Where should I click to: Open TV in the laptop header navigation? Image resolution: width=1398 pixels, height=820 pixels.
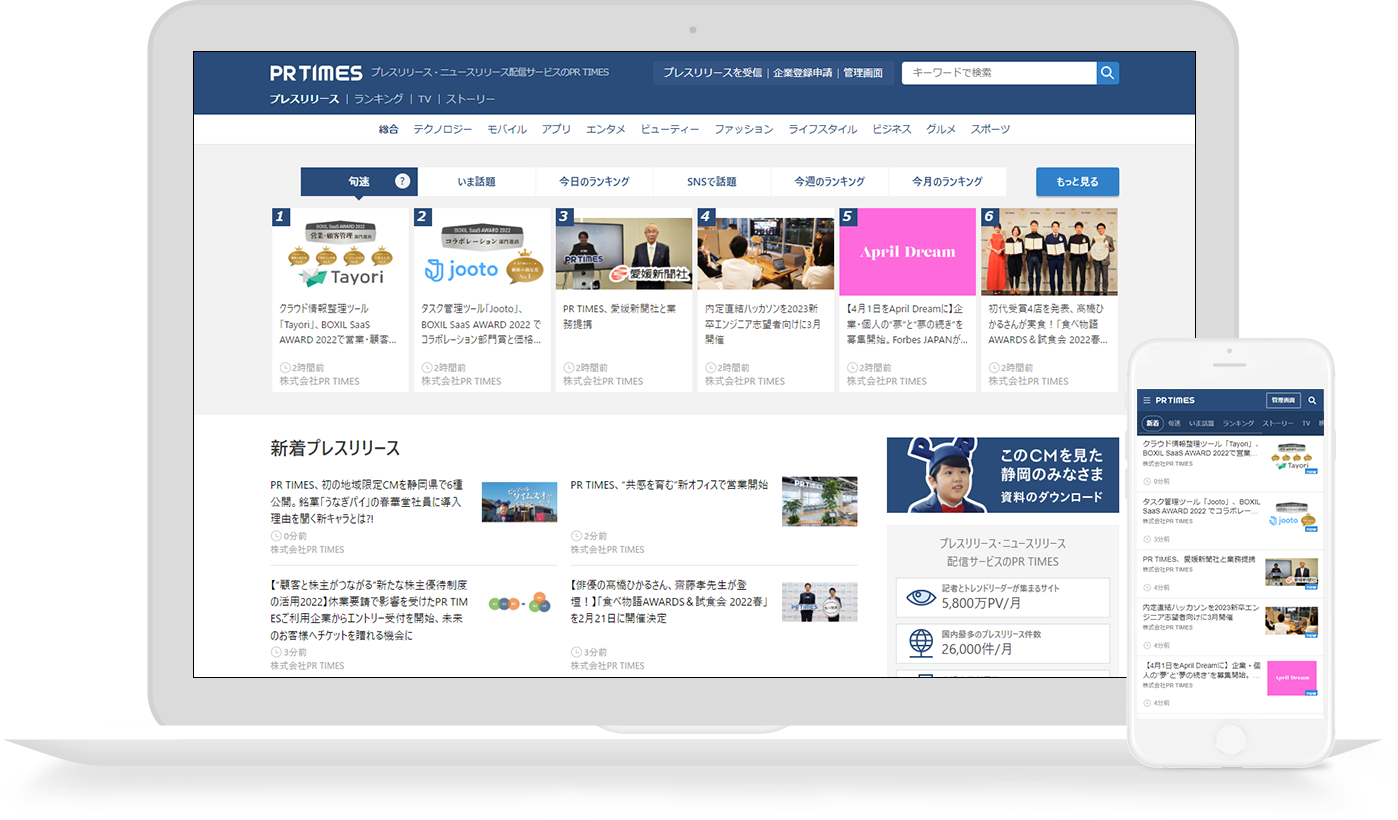pos(425,99)
